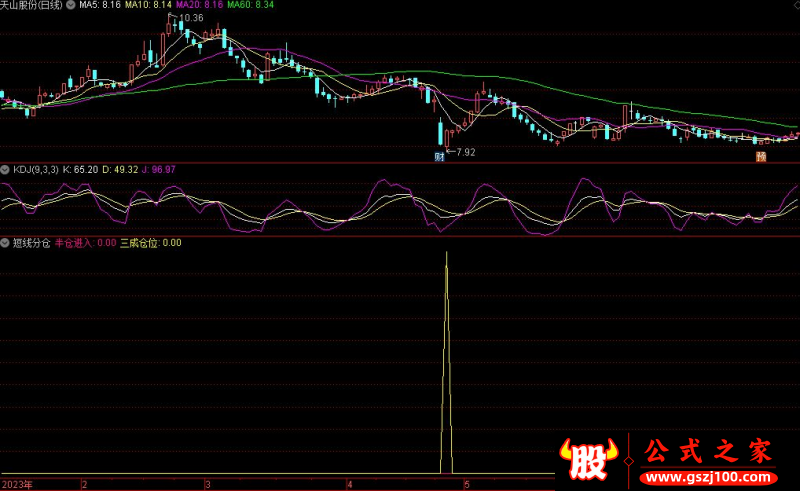Click the D: 49.32 value
This screenshot has height=491, width=800.
[120, 169]
